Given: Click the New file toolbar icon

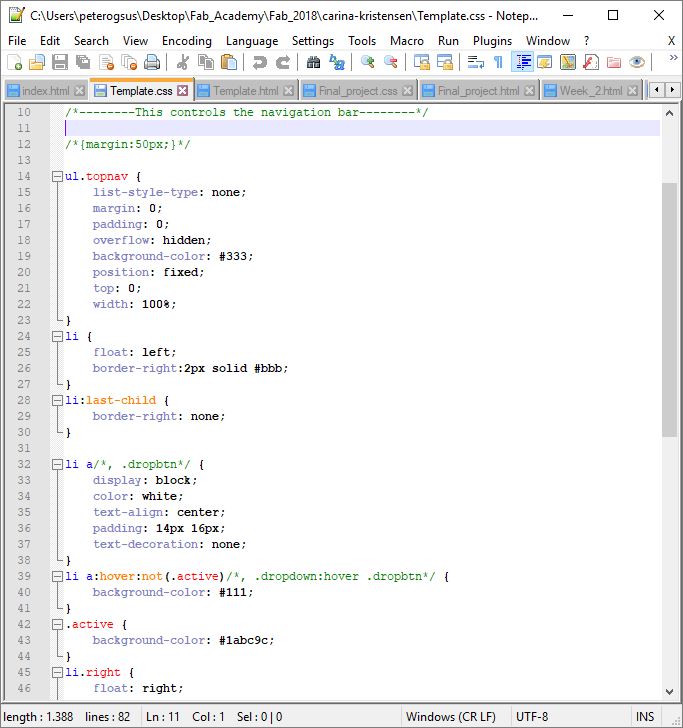Looking at the screenshot, I should pos(14,63).
